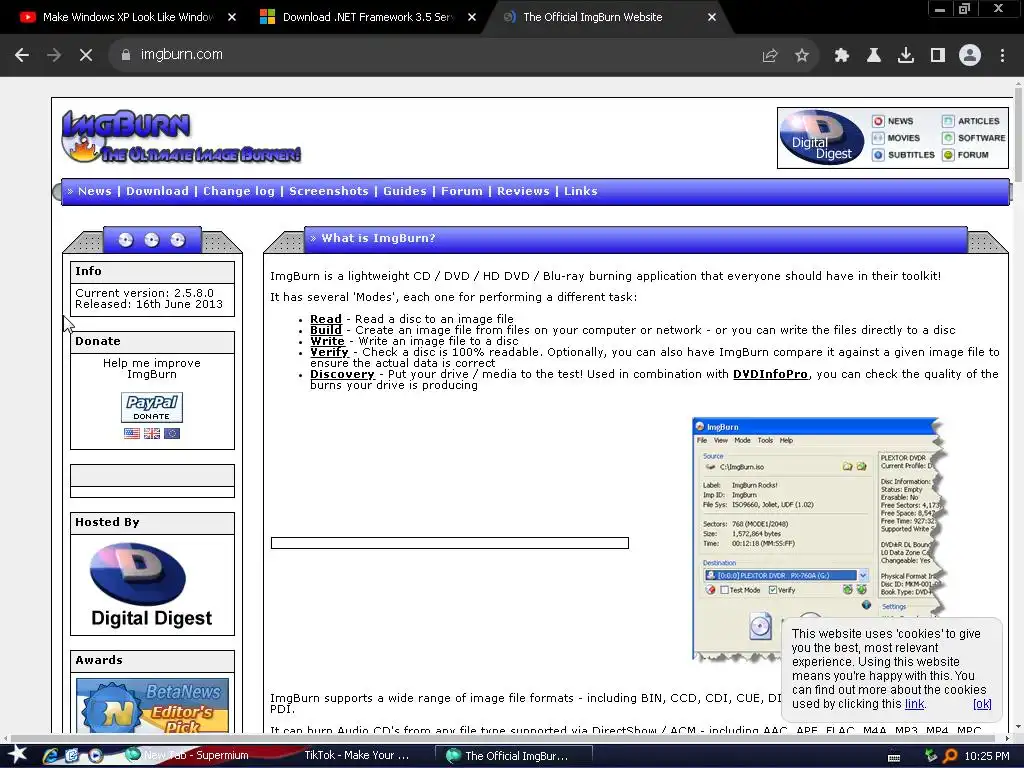Bookmark this page with the star icon
Viewport: 1024px width, 768px height.
click(x=802, y=56)
